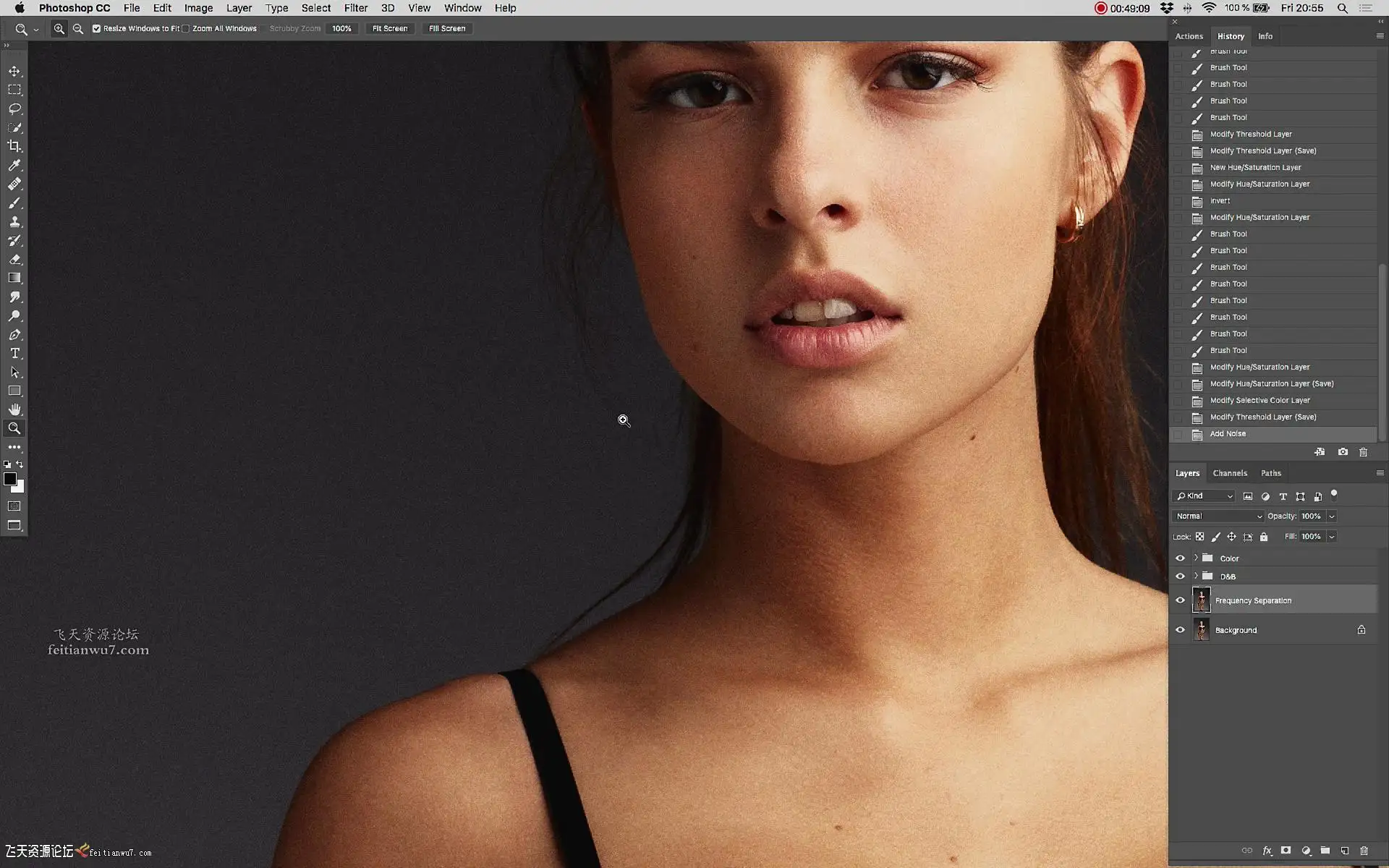Toggle lock transparent pixels
The image size is (1389, 868).
pos(1199,537)
